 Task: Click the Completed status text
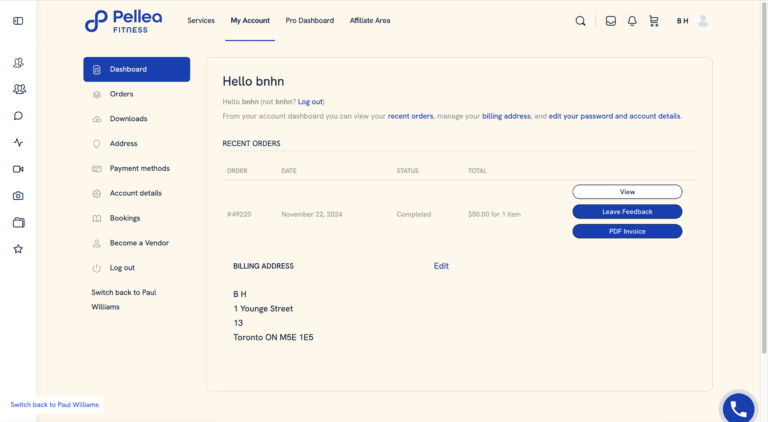pos(414,214)
